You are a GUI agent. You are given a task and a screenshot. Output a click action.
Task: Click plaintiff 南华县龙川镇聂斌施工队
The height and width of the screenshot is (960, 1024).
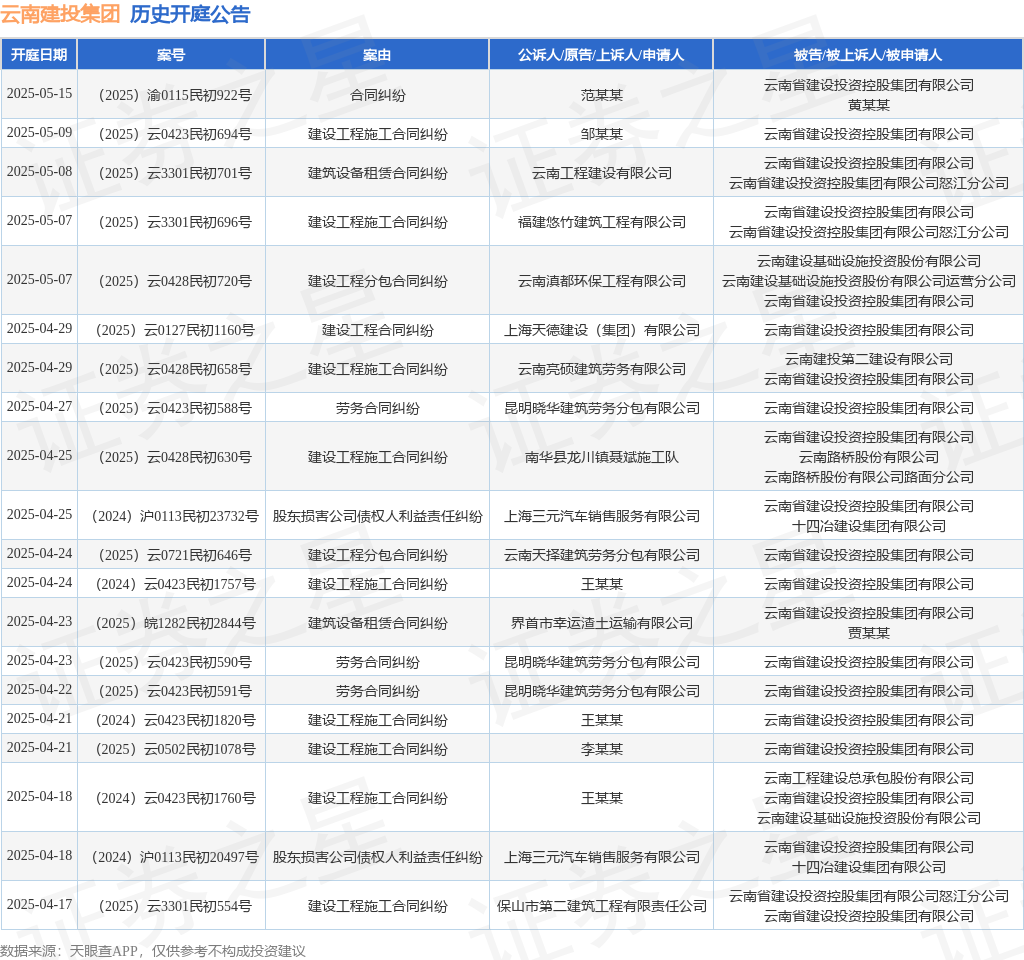coord(601,458)
